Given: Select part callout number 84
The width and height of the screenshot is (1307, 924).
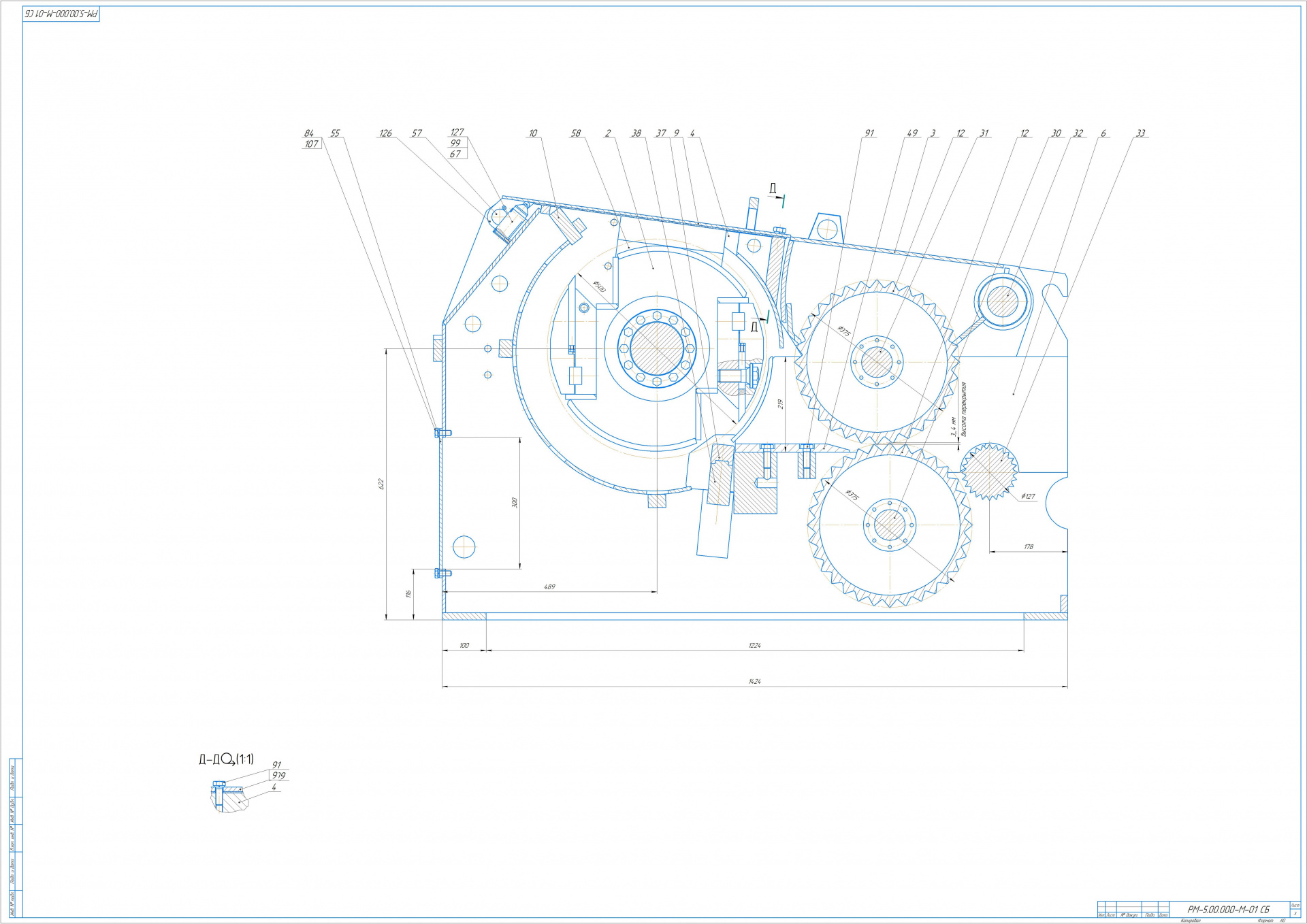Looking at the screenshot, I should coord(309,133).
